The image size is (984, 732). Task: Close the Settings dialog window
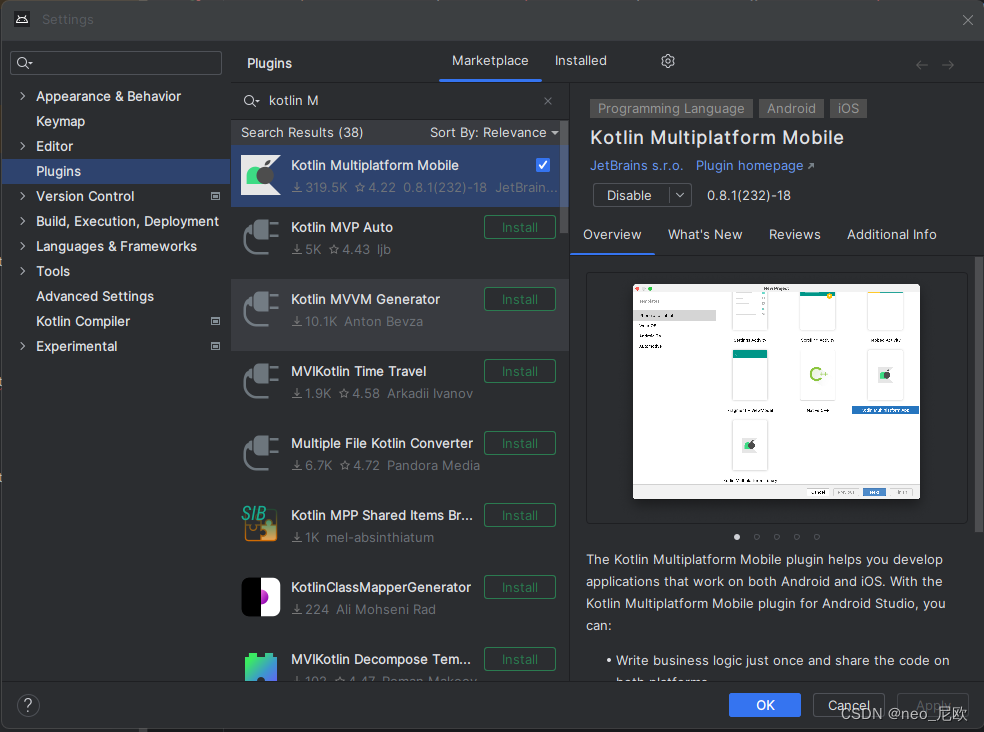[x=968, y=20]
